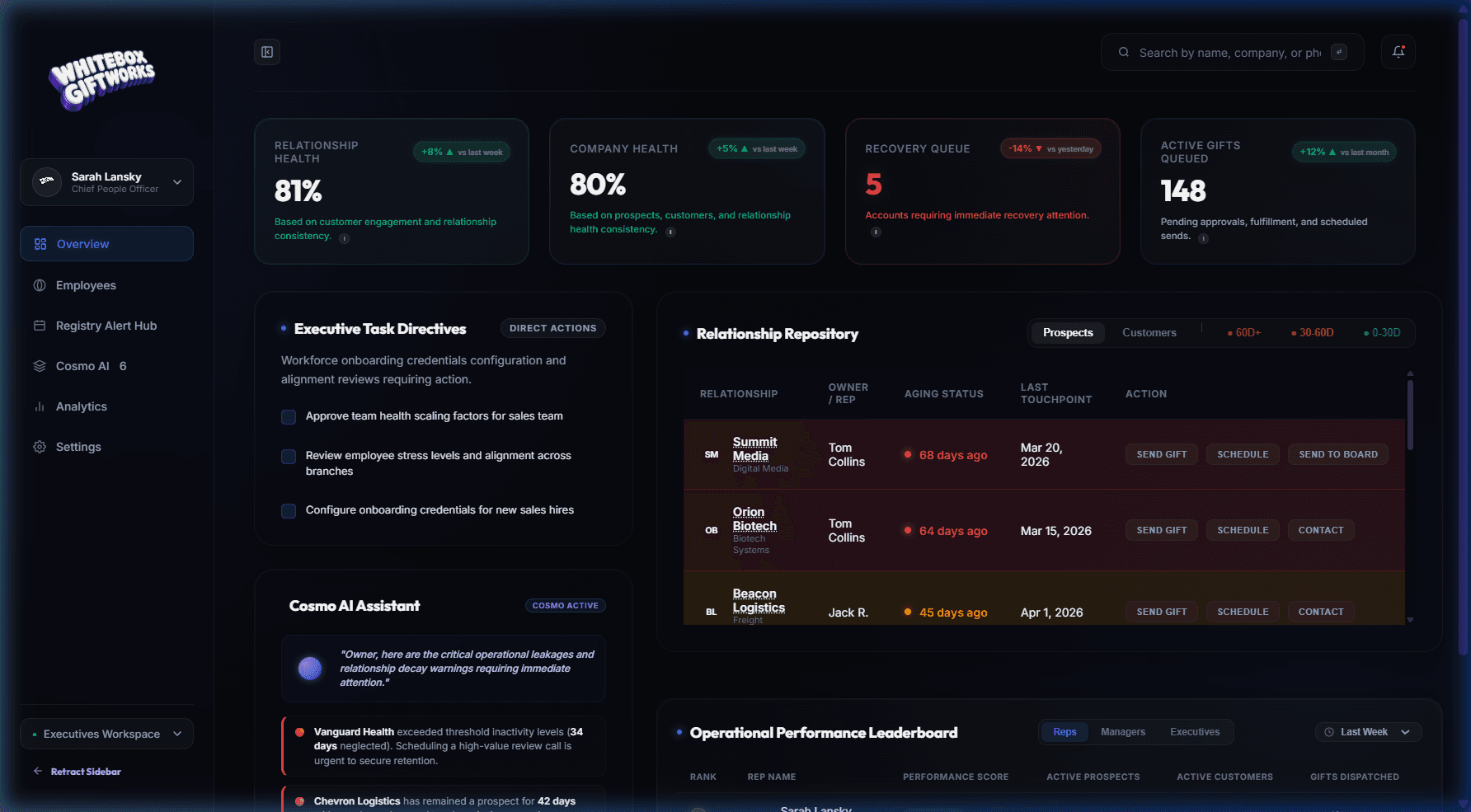Check Configure onboarding credentials task
Screen dimensions: 1471x812
click(x=289, y=511)
